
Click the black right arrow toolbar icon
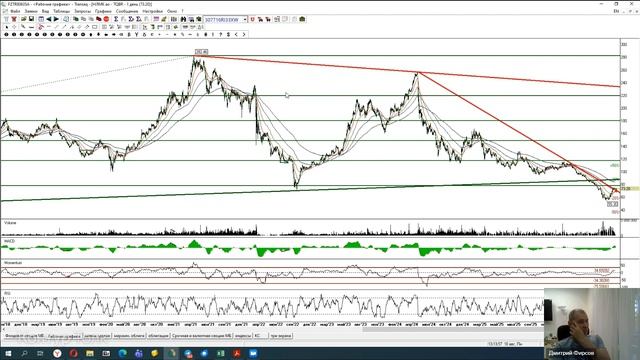(56, 19)
